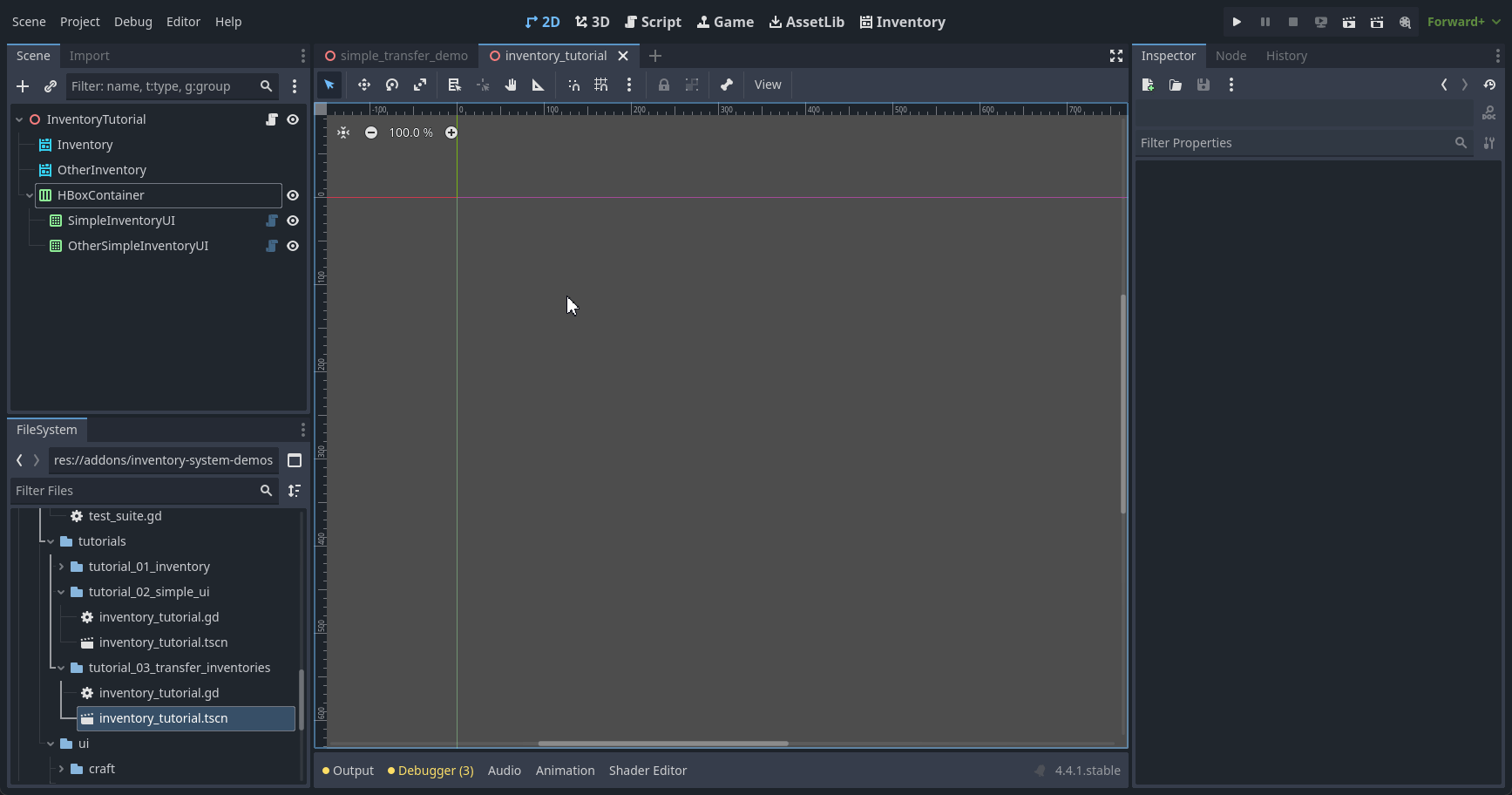Viewport: 1512px width, 795px height.
Task: Click the group selected nodes icon
Action: click(x=692, y=85)
